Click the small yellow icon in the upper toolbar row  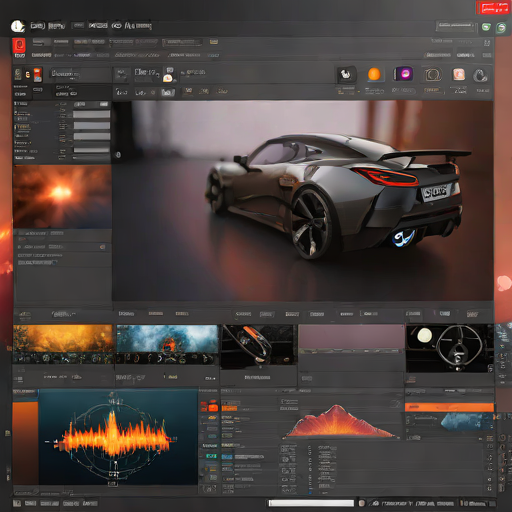(x=214, y=42)
